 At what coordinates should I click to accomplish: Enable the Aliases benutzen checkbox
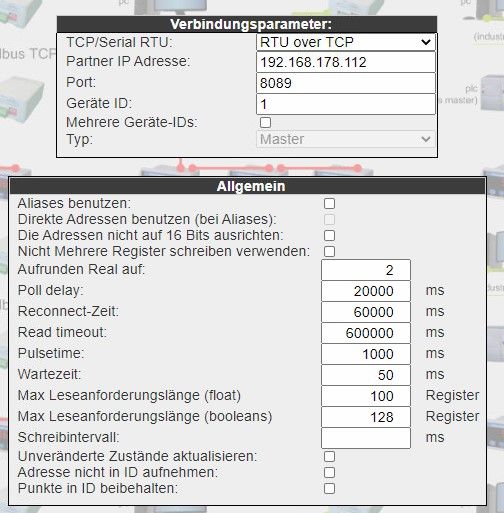(329, 204)
